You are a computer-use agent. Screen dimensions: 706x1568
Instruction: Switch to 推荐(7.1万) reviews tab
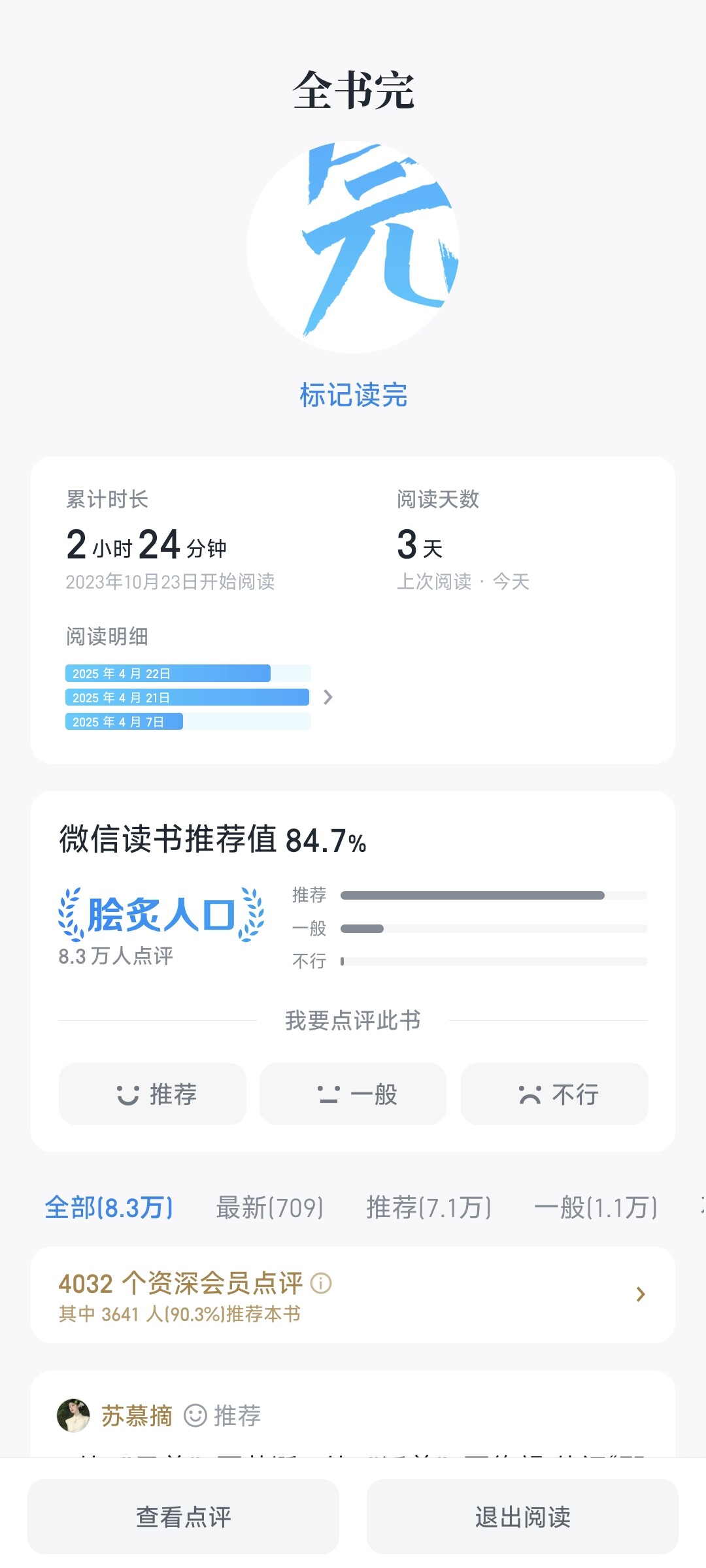[429, 1207]
